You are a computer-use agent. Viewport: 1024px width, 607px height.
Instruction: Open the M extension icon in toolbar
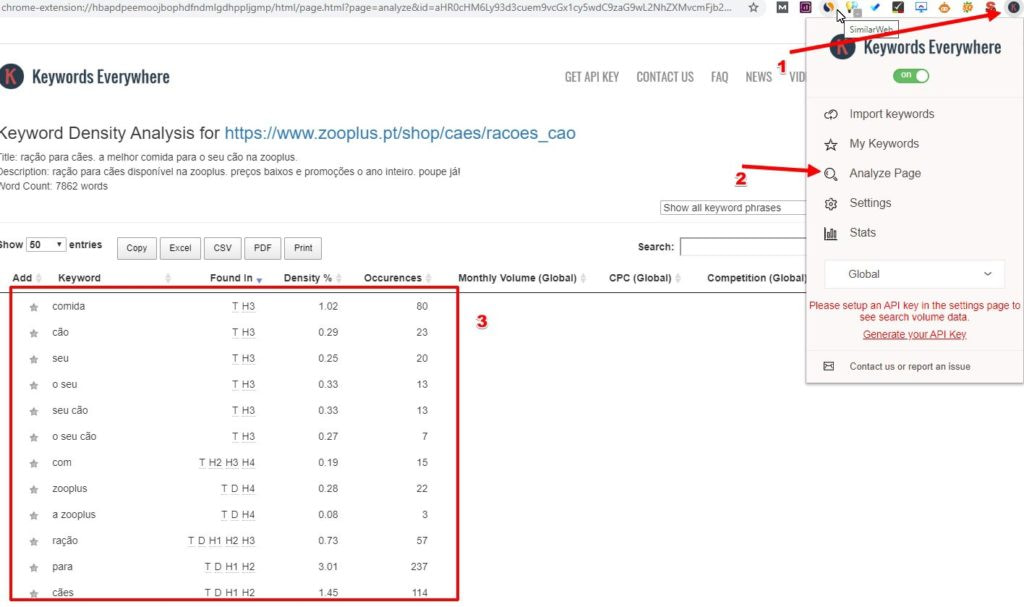point(782,8)
